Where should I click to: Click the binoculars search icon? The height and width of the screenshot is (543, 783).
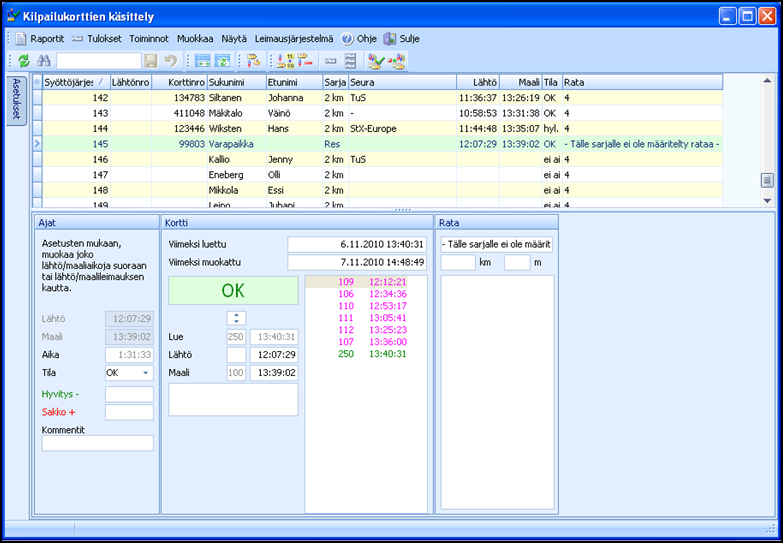43,61
